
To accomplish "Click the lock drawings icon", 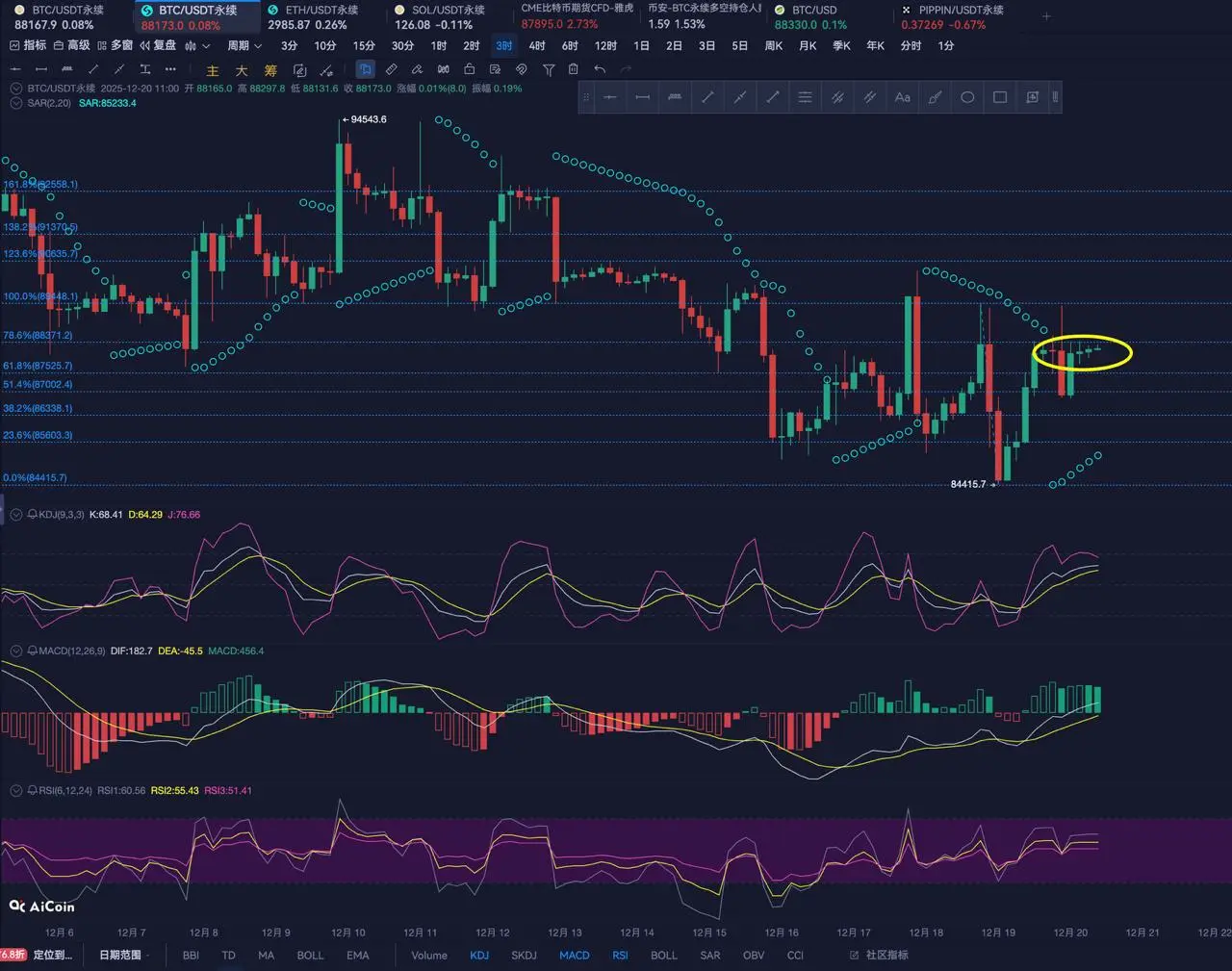I will pyautogui.click(x=469, y=69).
